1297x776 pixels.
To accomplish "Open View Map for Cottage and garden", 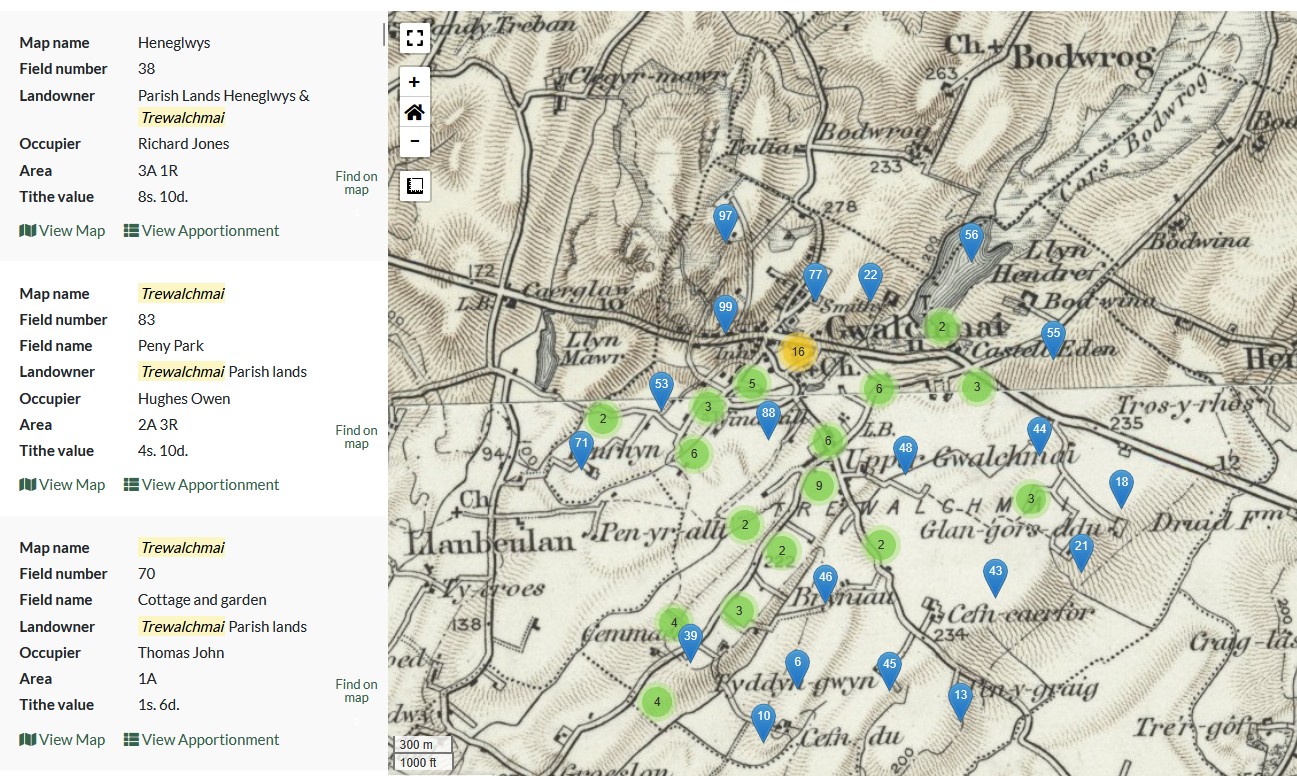I will [x=62, y=740].
